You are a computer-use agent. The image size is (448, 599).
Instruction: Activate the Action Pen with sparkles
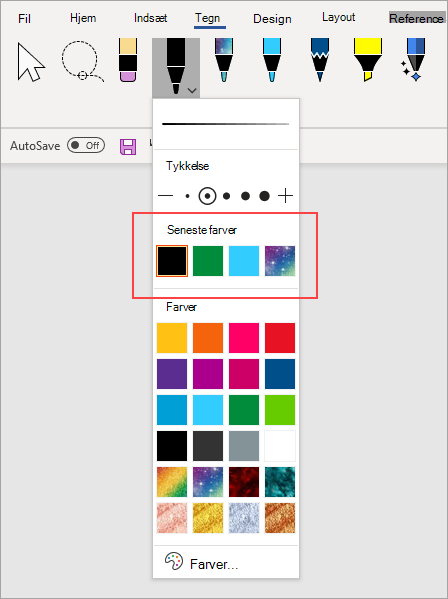pos(413,60)
